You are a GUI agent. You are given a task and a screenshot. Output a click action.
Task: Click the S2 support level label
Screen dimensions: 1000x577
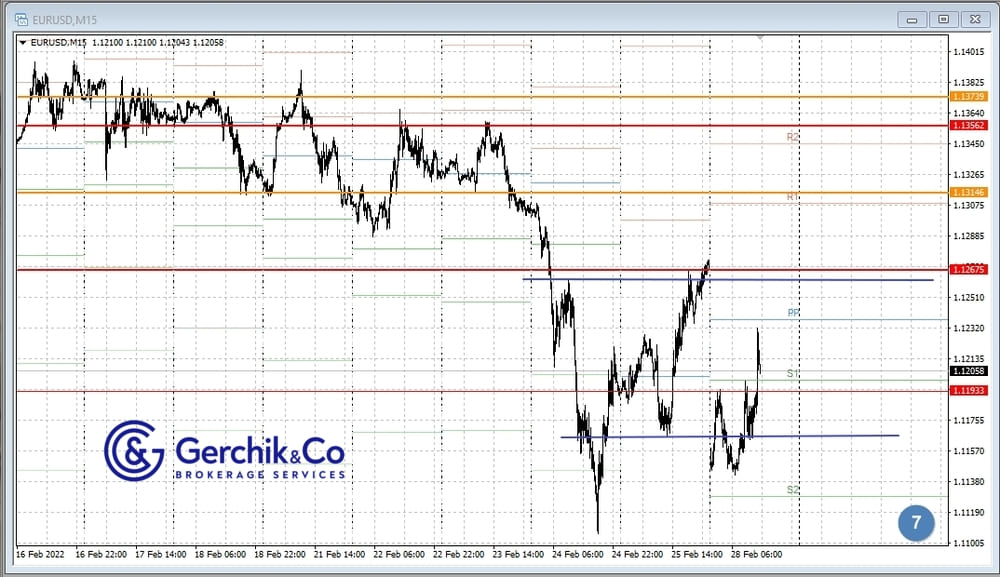pyautogui.click(x=793, y=490)
